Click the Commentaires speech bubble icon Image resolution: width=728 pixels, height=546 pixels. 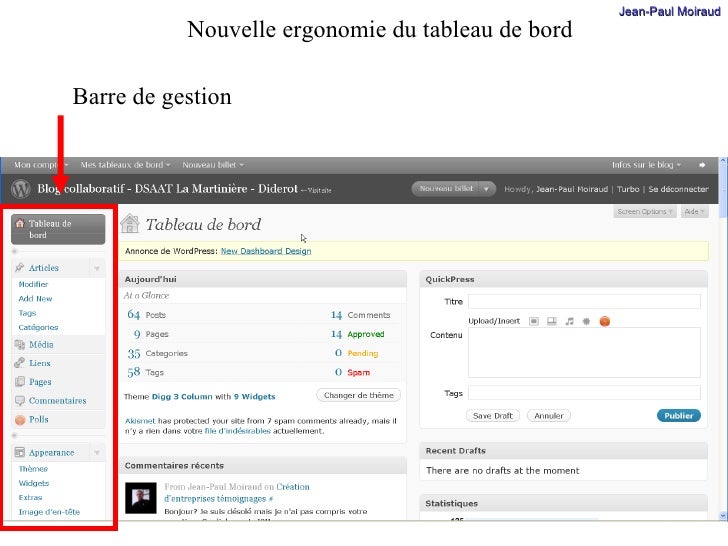(20, 400)
